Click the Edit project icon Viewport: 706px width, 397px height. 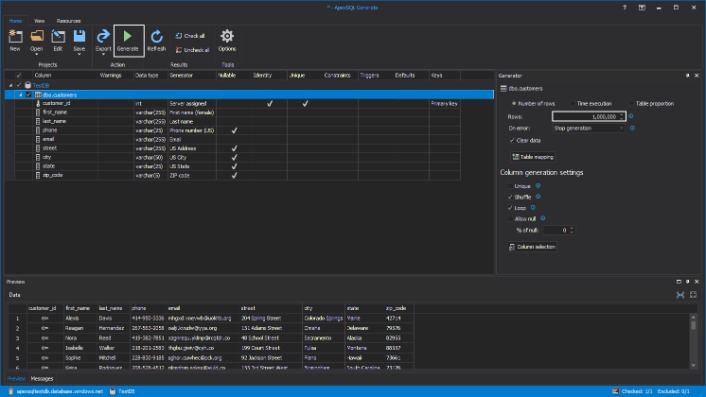(58, 36)
